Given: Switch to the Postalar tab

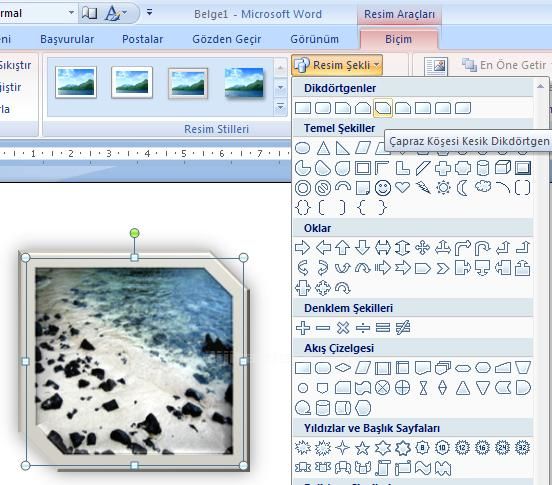Looking at the screenshot, I should [x=143, y=39].
